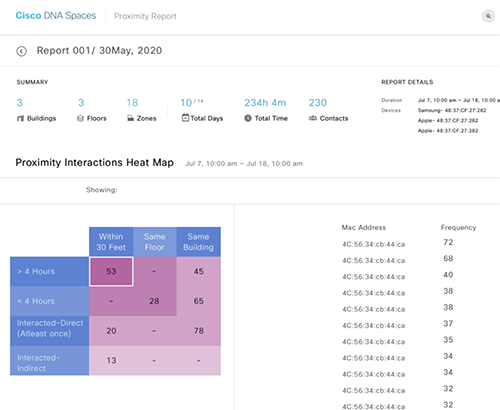This screenshot has height=410, width=500.
Task: Click the frequency value 37
Action: click(x=448, y=324)
